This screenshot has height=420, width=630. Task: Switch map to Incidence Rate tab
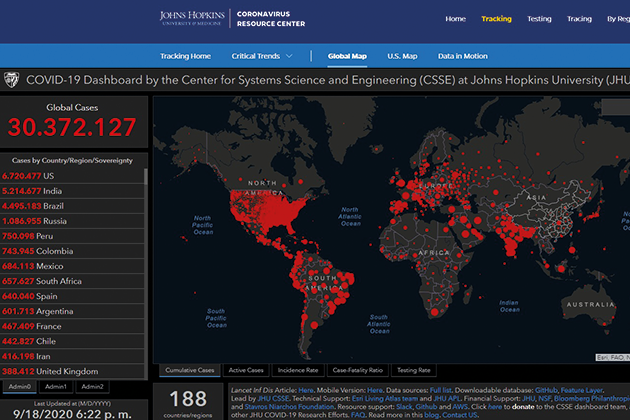[299, 370]
